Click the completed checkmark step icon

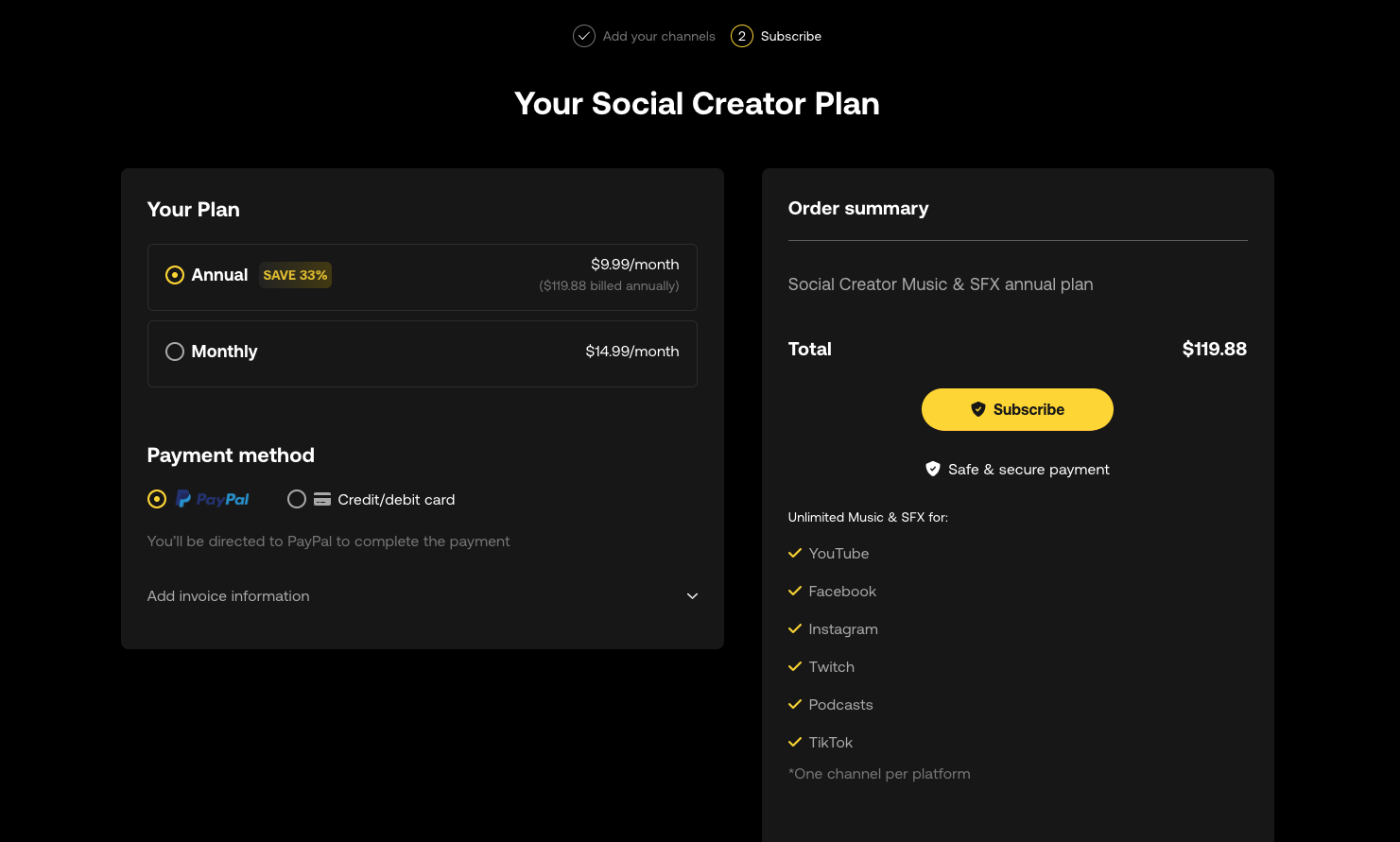(x=584, y=36)
